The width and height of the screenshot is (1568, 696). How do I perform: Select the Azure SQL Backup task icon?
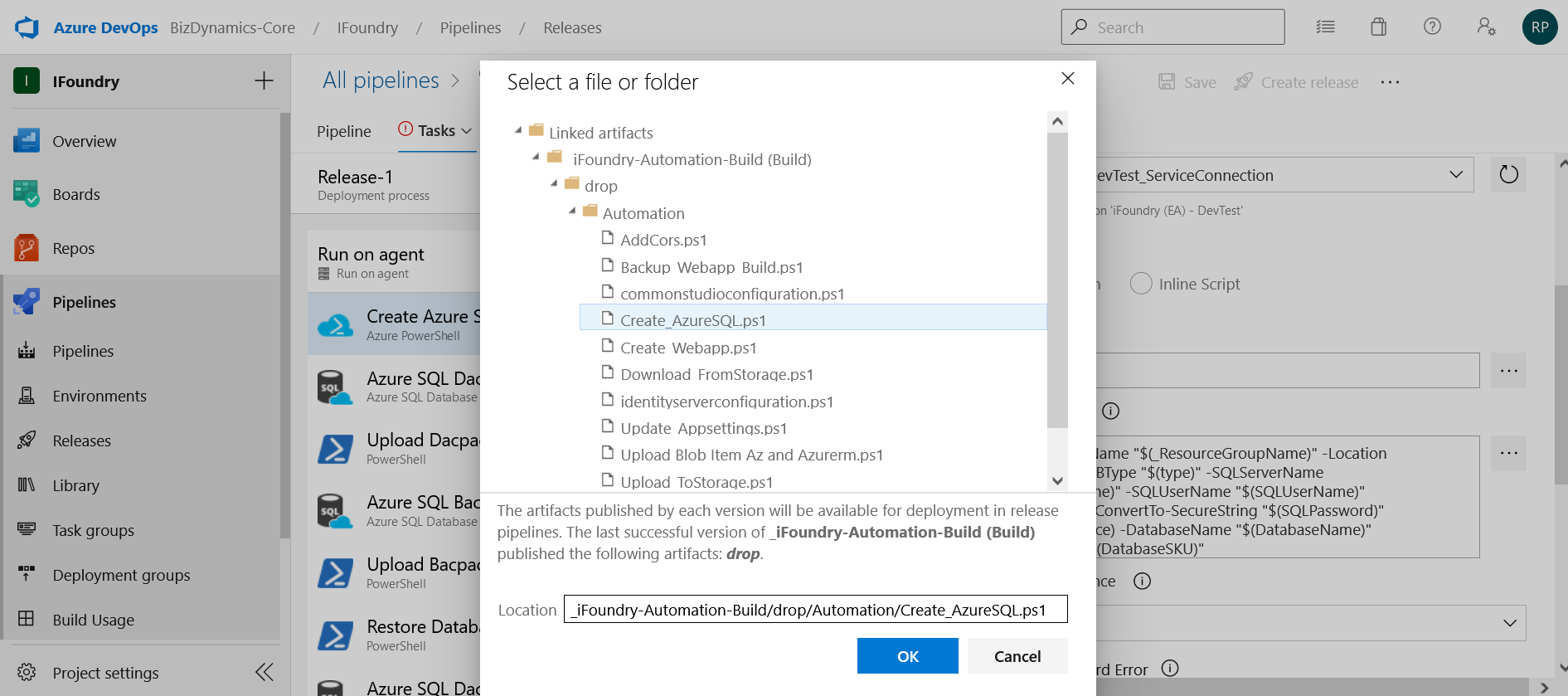pos(335,511)
